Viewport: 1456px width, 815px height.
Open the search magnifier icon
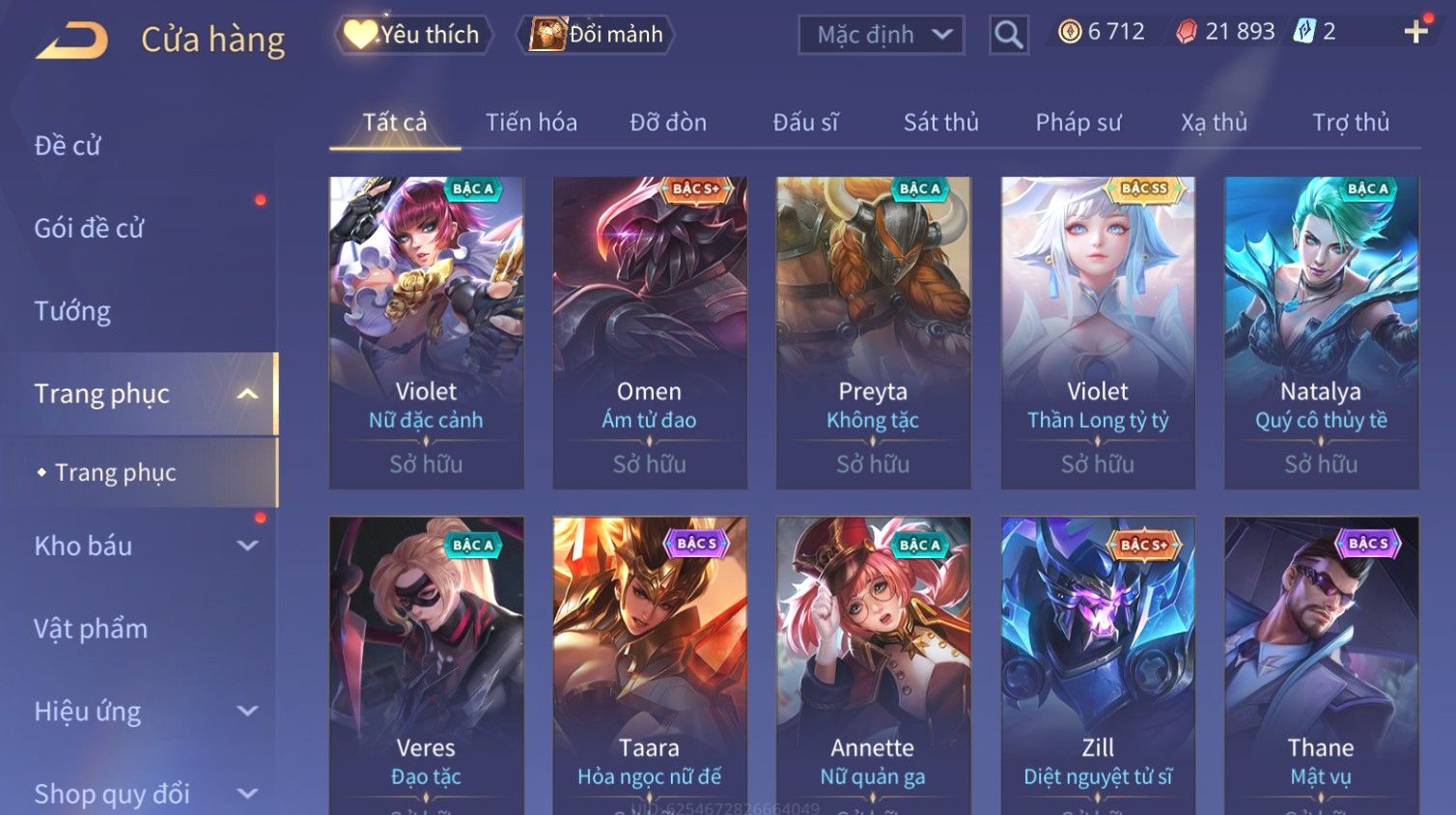(1009, 35)
